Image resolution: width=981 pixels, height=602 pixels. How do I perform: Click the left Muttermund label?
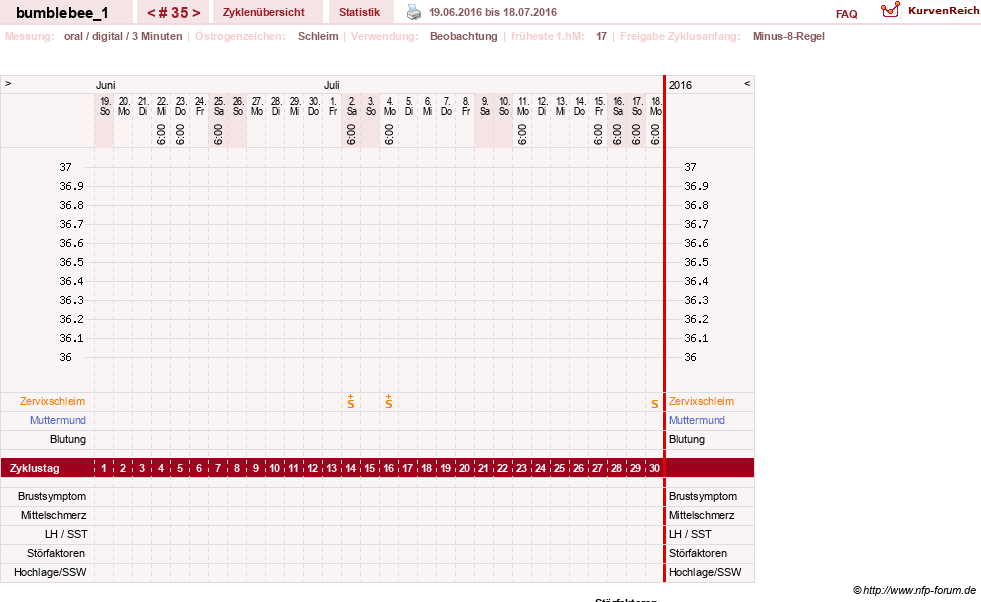pos(58,420)
